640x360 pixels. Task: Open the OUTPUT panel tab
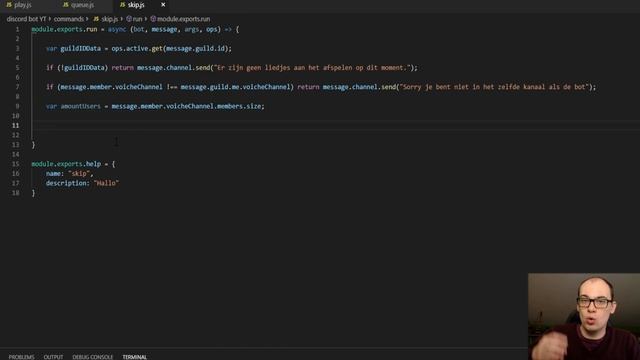point(53,357)
